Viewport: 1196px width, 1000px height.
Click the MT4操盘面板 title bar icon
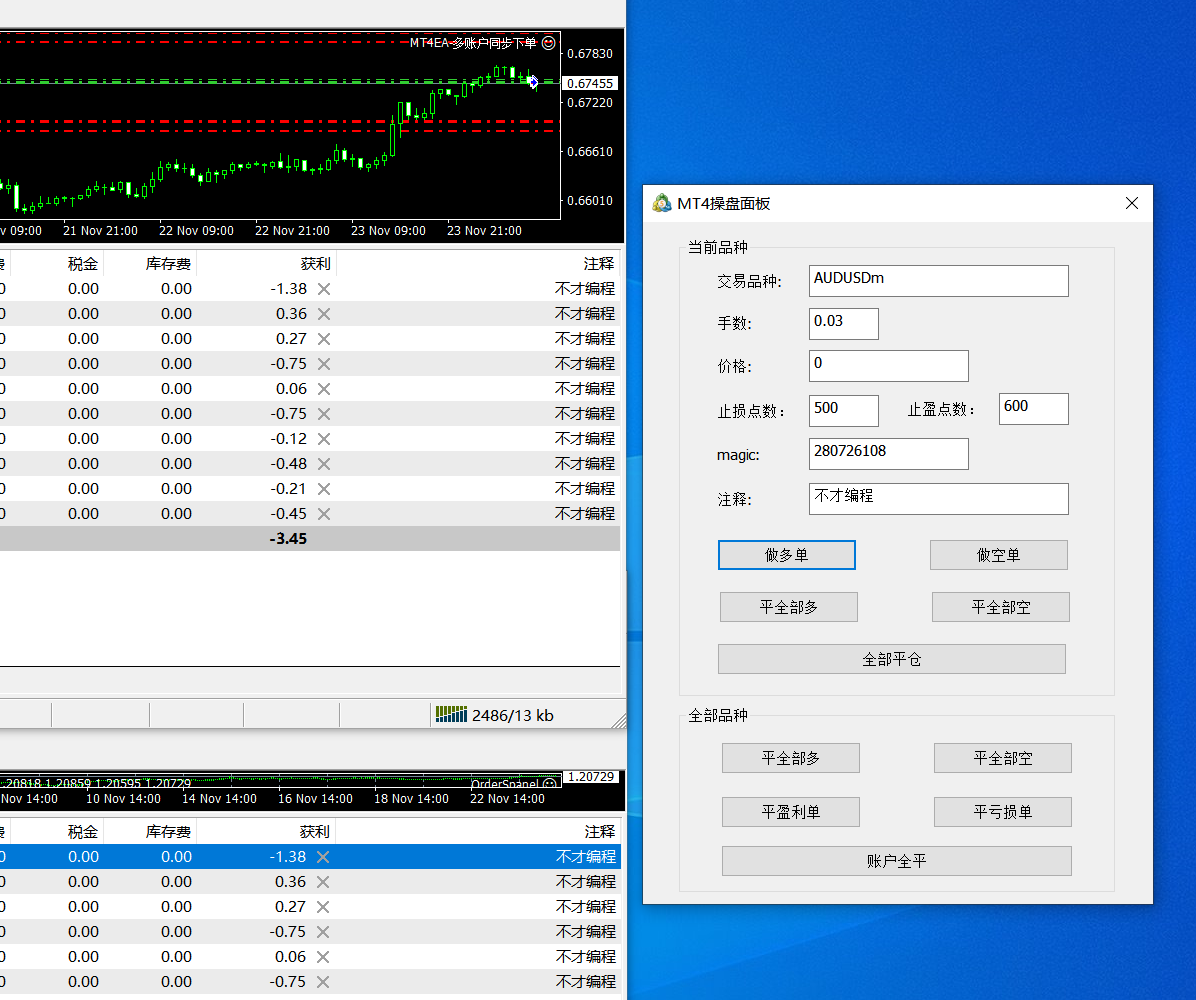(x=661, y=203)
